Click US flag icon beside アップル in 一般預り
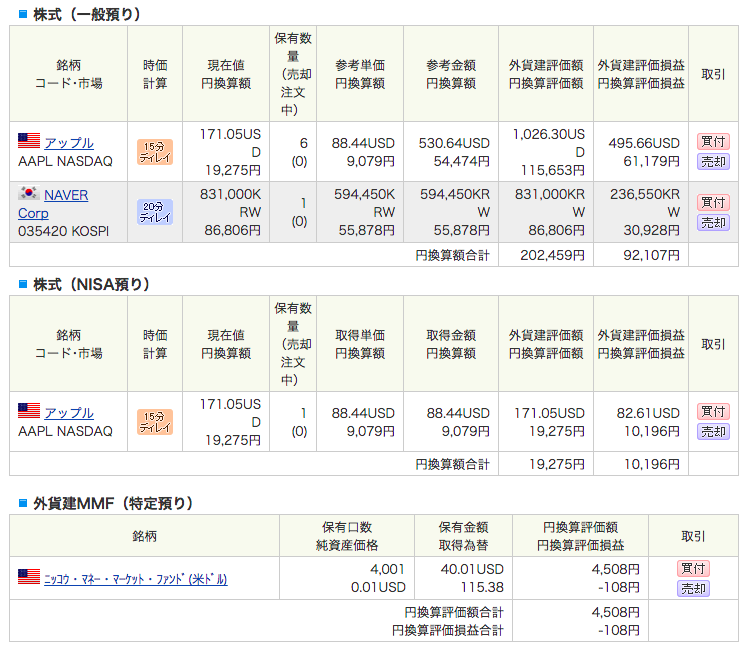The height and width of the screenshot is (653, 749). [29, 141]
